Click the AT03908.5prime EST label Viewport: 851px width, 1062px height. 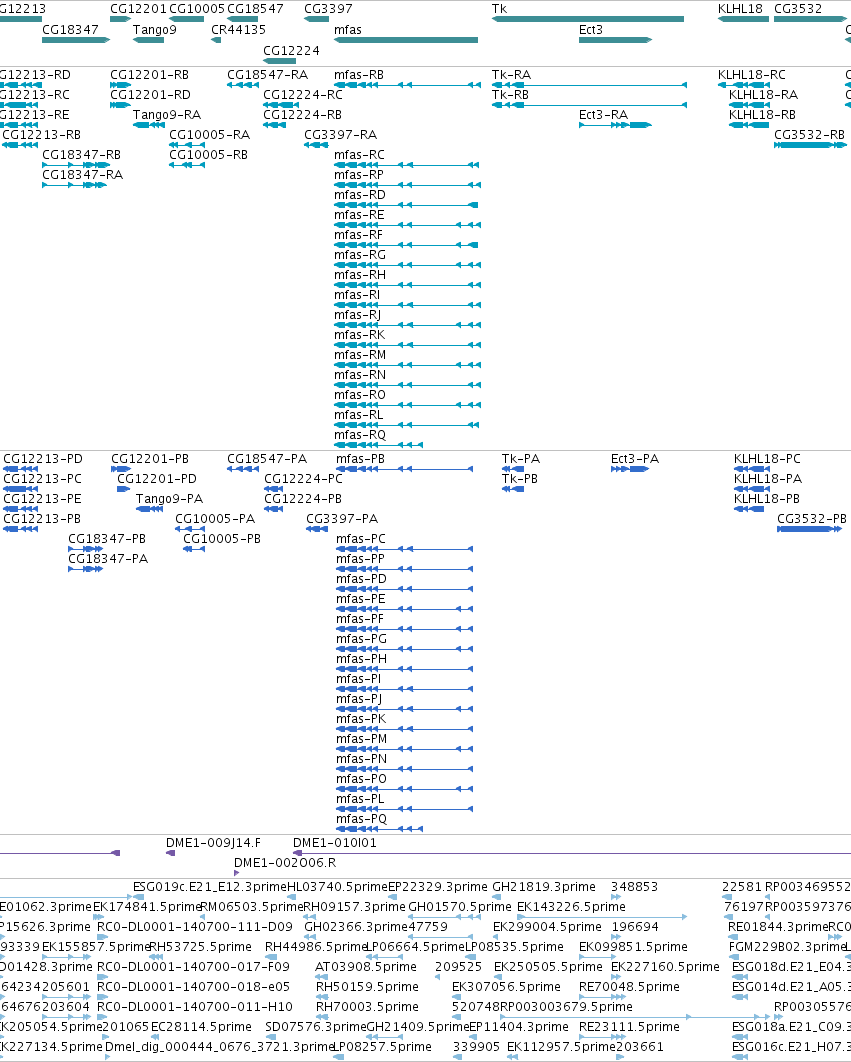[x=366, y=967]
